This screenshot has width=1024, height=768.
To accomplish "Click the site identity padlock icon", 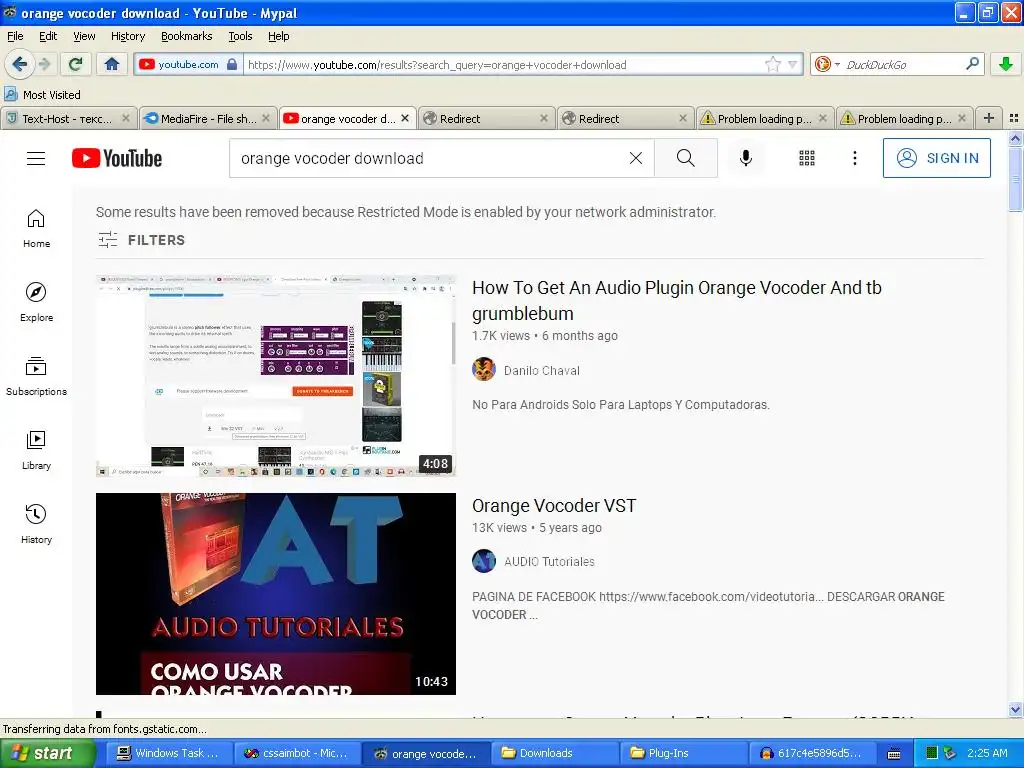I will tap(232, 64).
